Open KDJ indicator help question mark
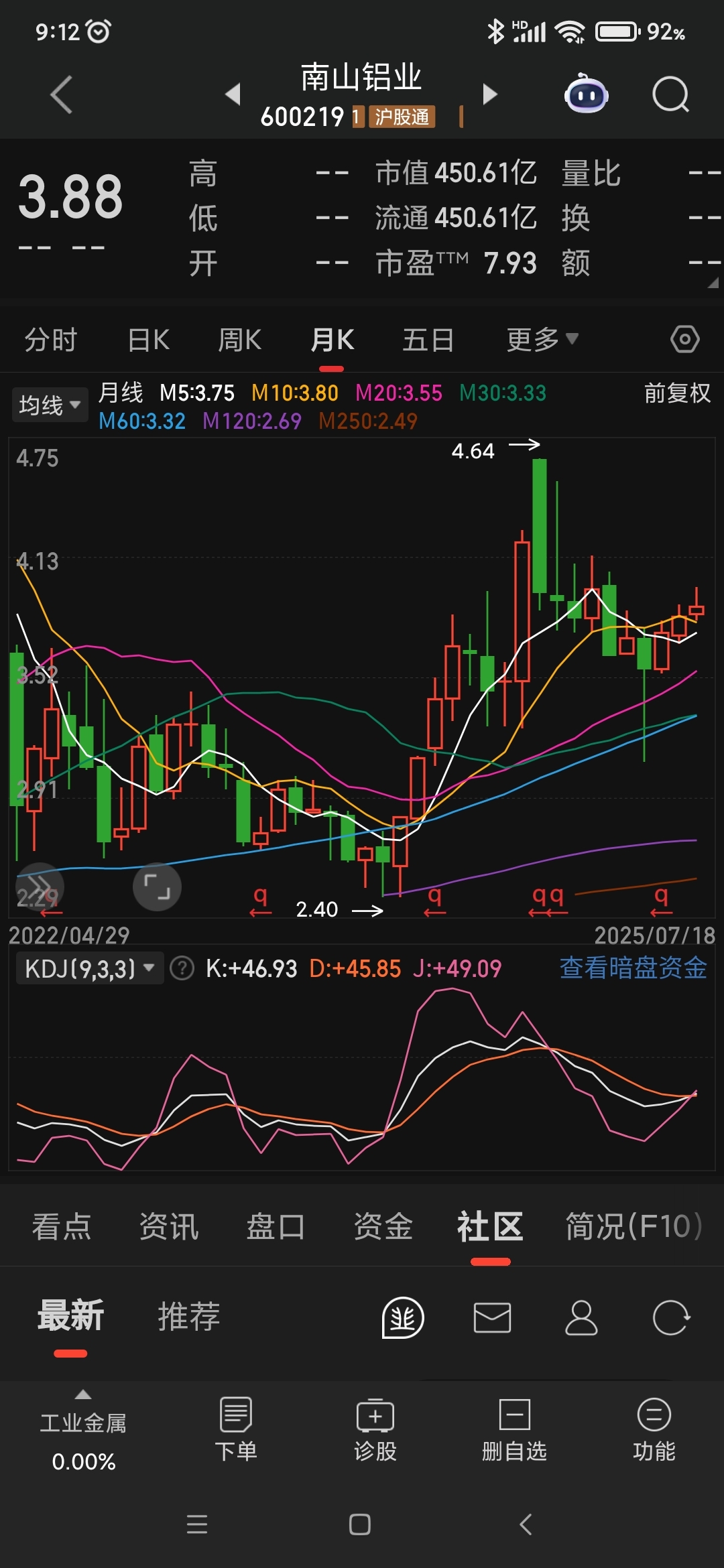The height and width of the screenshot is (1568, 724). click(x=182, y=968)
